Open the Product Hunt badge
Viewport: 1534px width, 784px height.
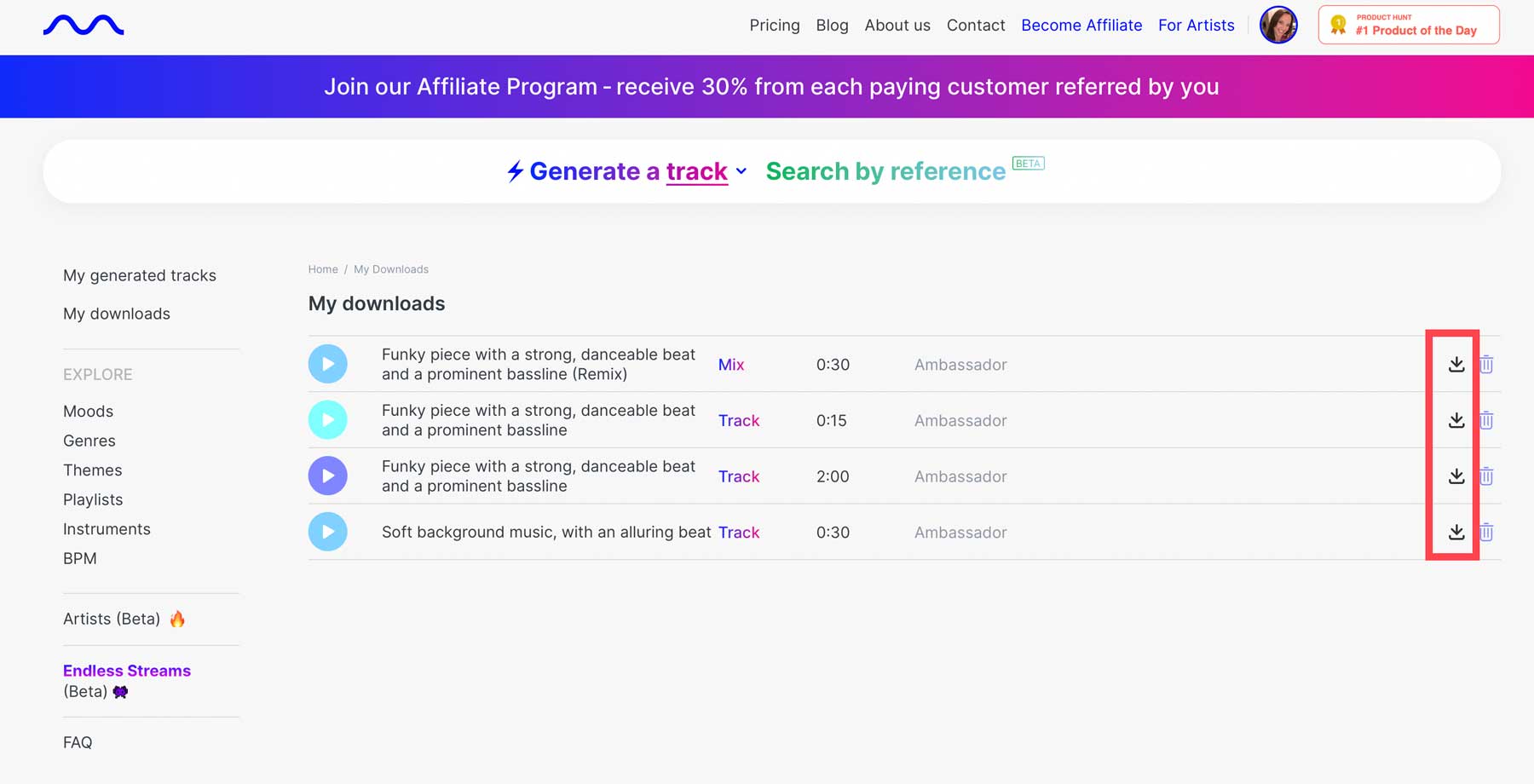point(1408,25)
